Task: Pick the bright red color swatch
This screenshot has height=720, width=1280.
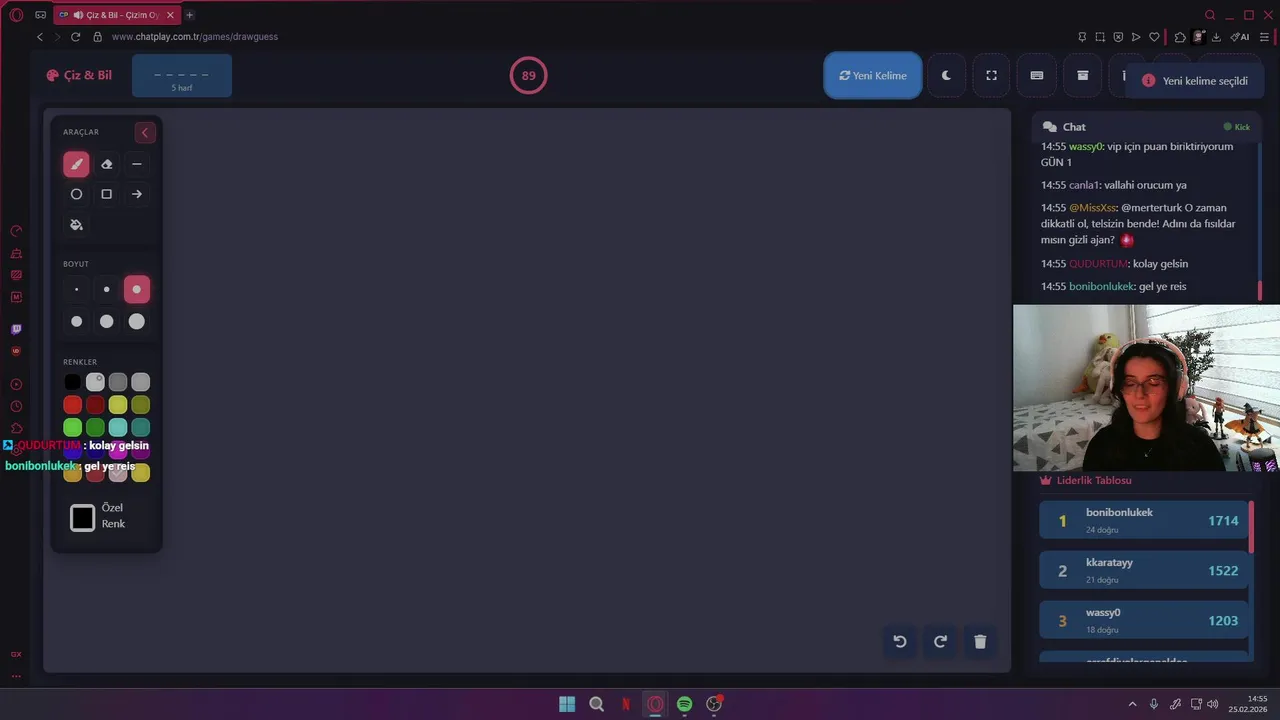Action: pos(72,405)
